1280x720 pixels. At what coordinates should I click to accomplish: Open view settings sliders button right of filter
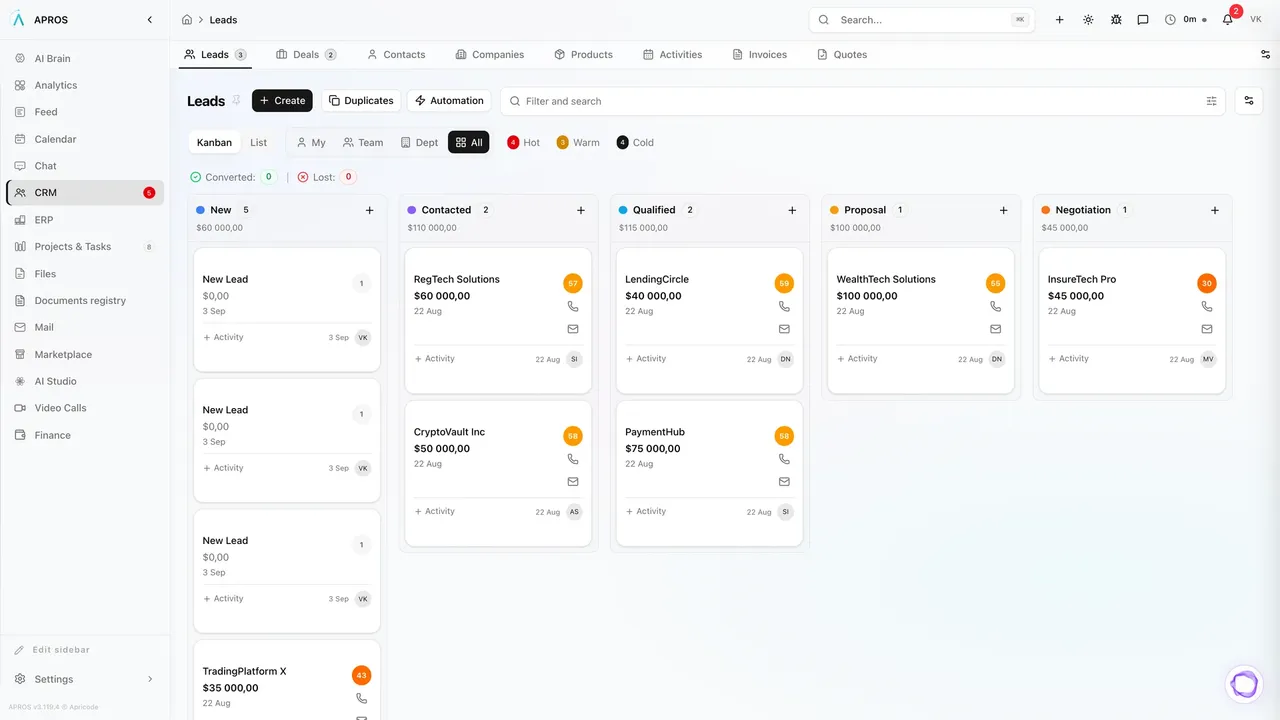tap(1249, 101)
